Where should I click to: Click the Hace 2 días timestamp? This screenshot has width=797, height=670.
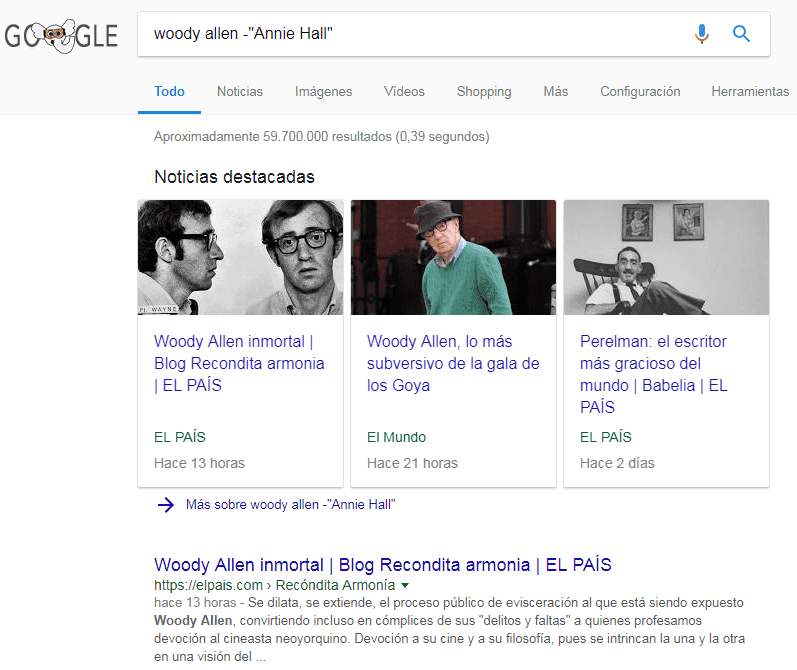click(617, 463)
